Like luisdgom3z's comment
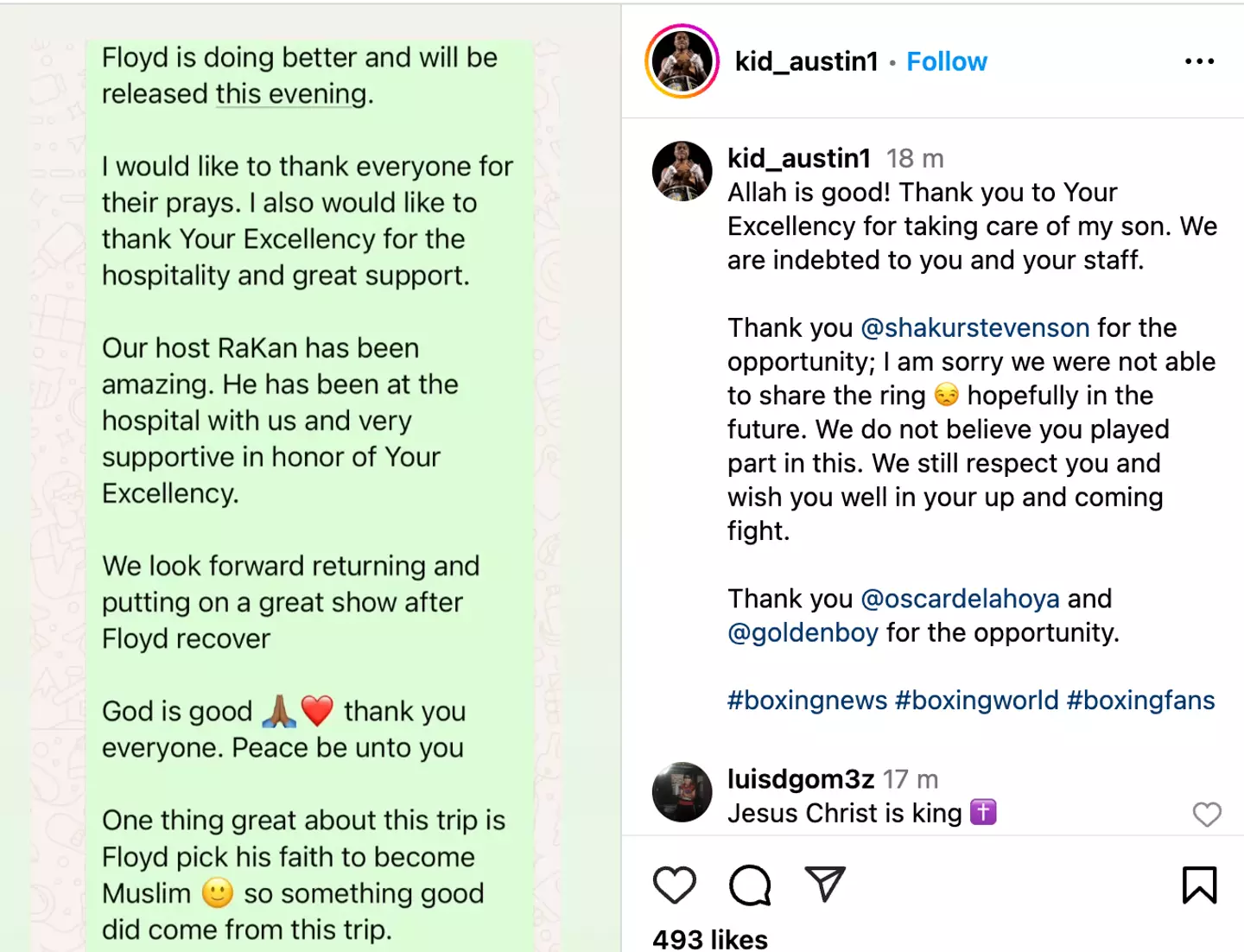This screenshot has height=952, width=1244. click(1207, 814)
